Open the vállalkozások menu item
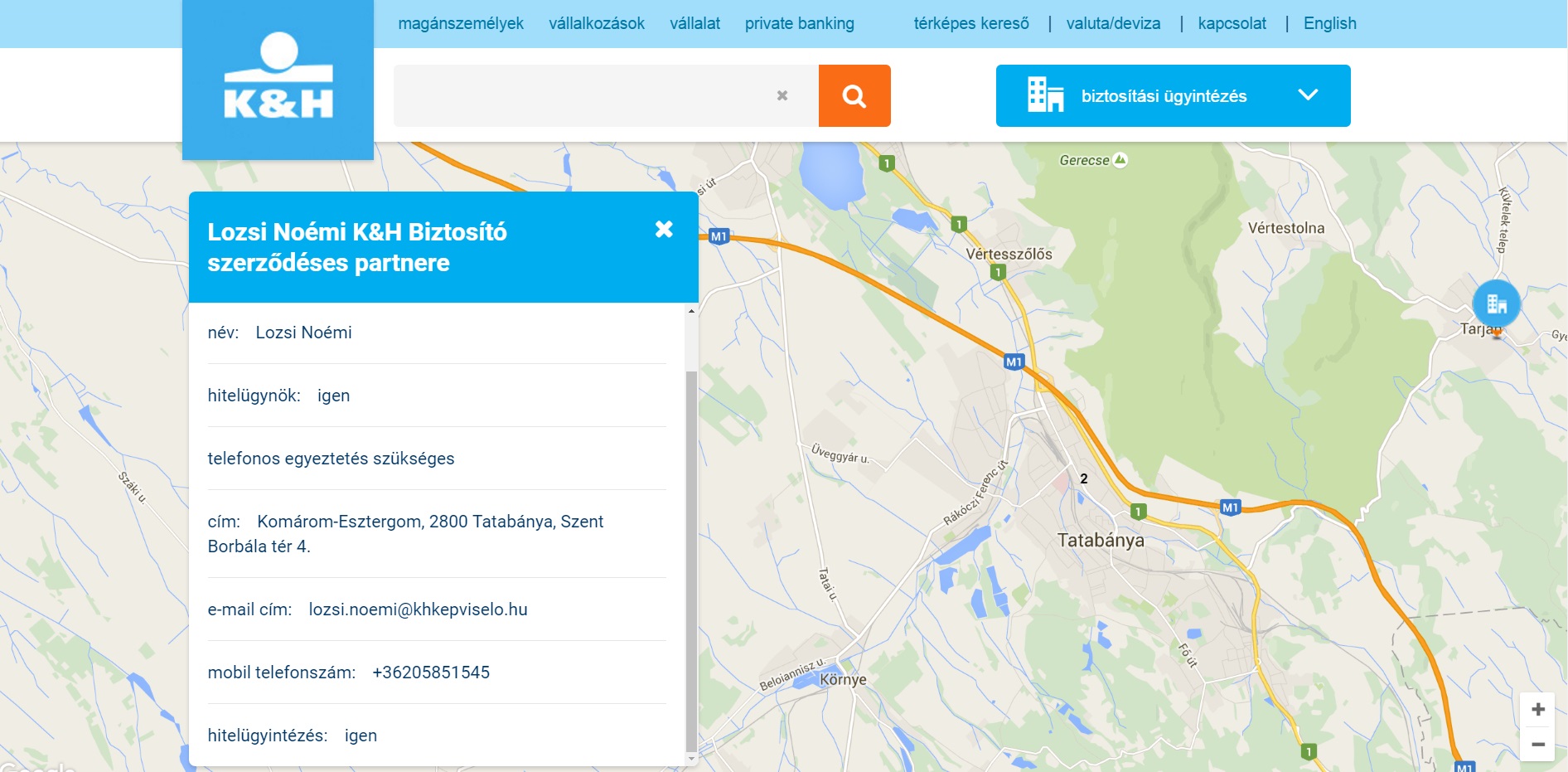 tap(597, 23)
